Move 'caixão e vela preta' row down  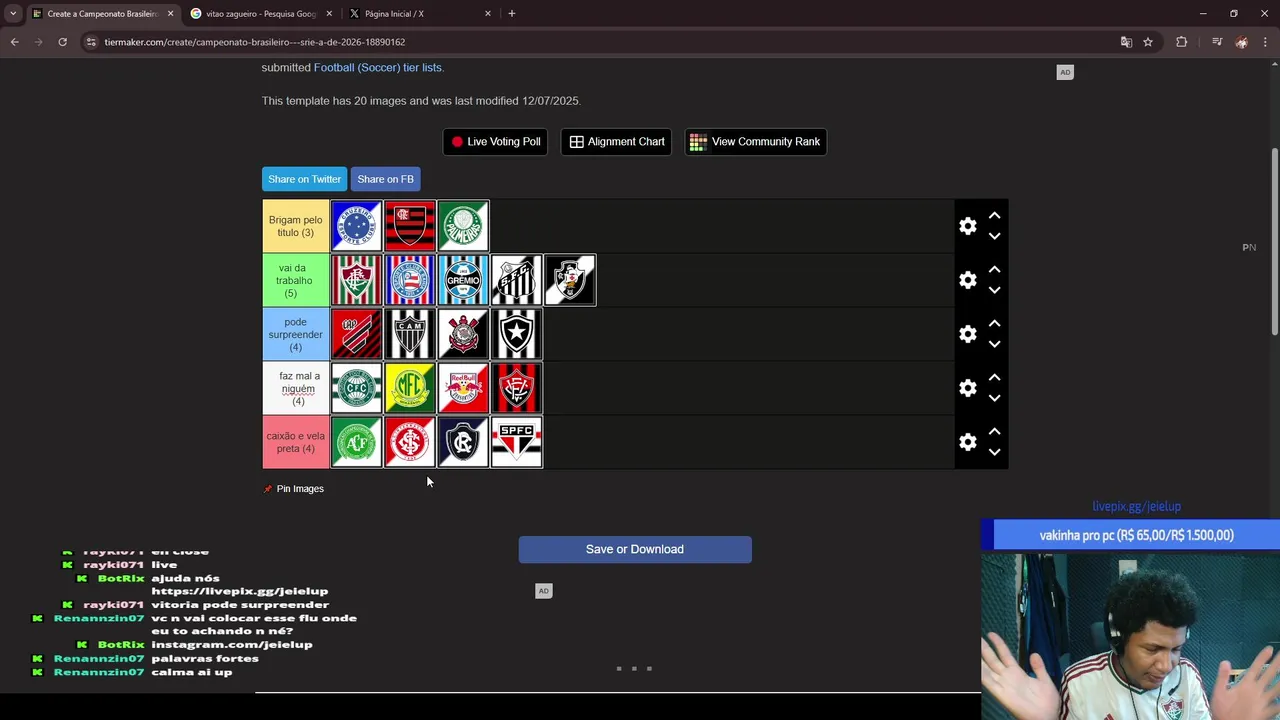(x=994, y=453)
